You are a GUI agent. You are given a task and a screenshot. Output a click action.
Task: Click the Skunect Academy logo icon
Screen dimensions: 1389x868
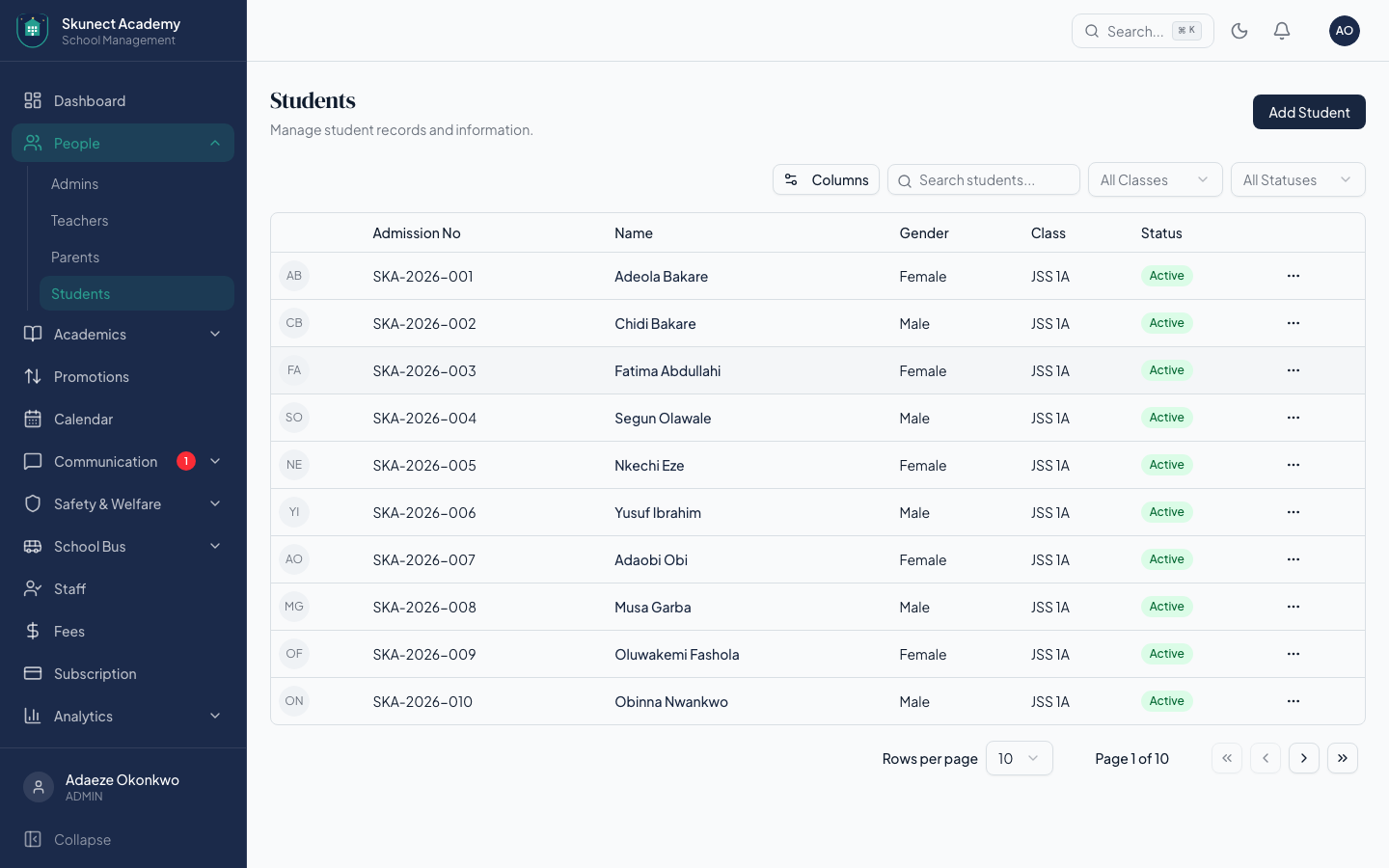click(32, 31)
